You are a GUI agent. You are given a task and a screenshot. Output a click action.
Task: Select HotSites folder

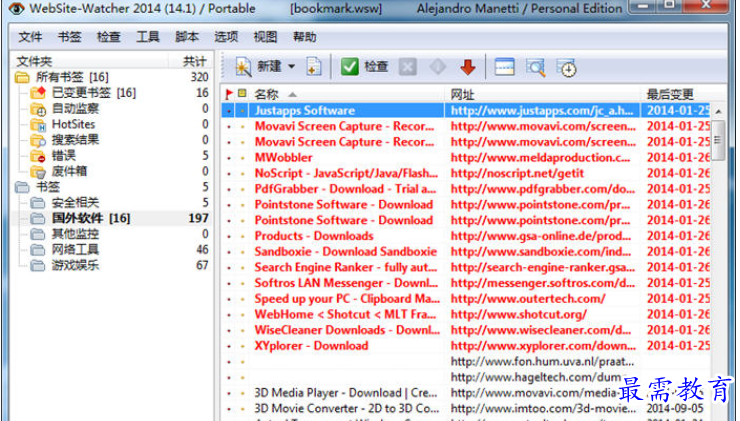[73, 124]
